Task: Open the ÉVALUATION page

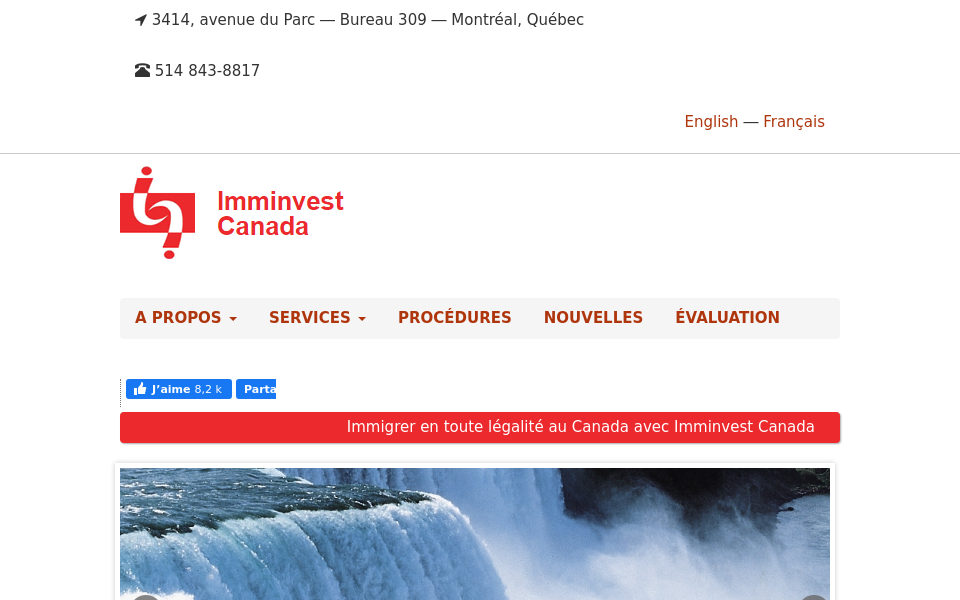Action: [727, 318]
